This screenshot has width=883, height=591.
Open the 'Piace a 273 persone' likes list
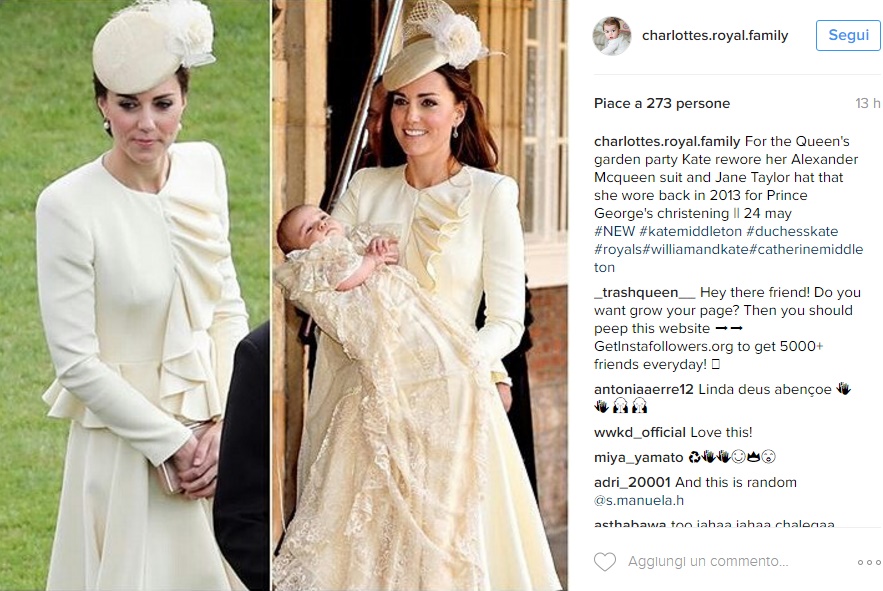pos(662,104)
